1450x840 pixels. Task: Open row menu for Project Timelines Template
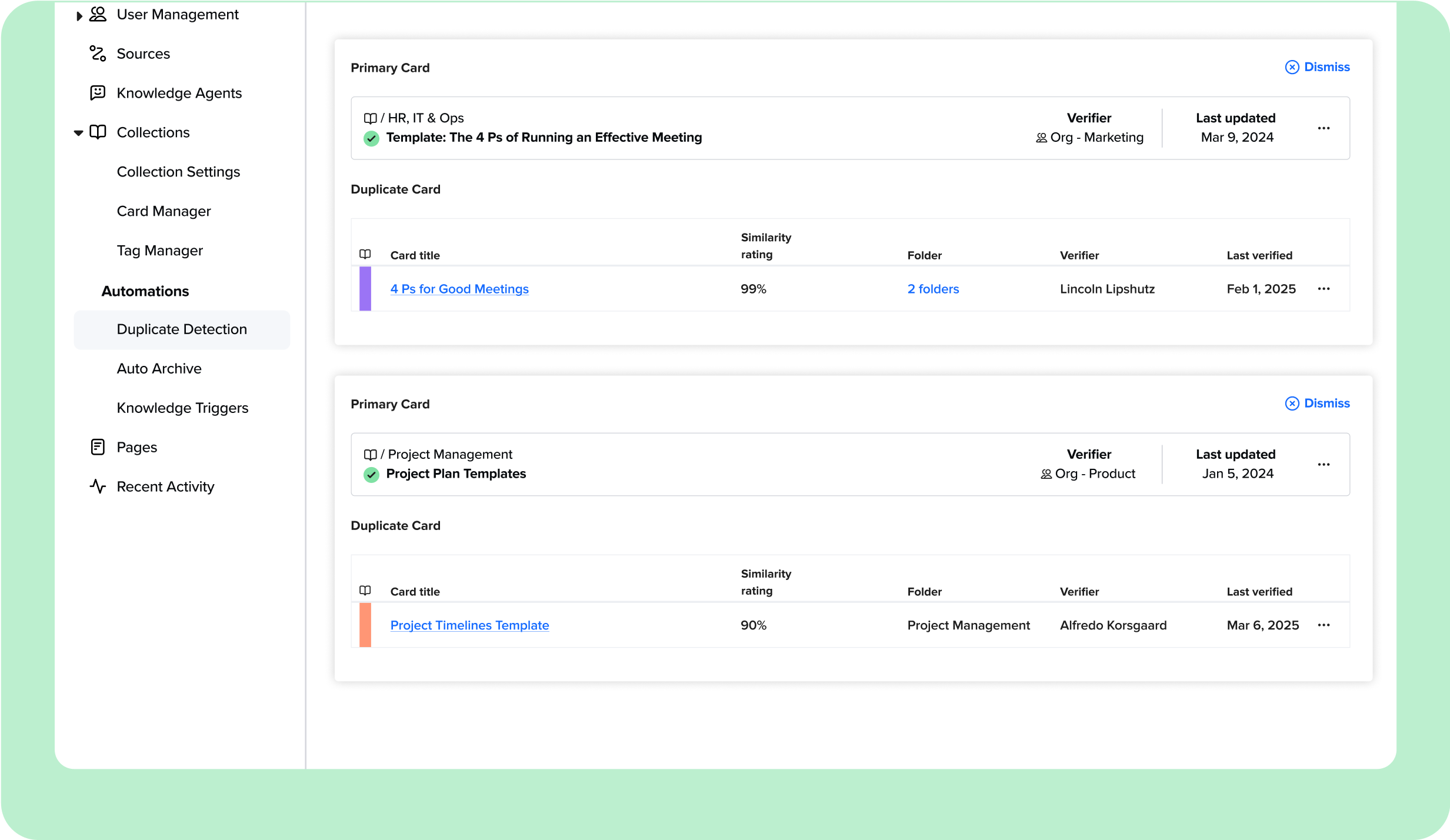(x=1324, y=625)
